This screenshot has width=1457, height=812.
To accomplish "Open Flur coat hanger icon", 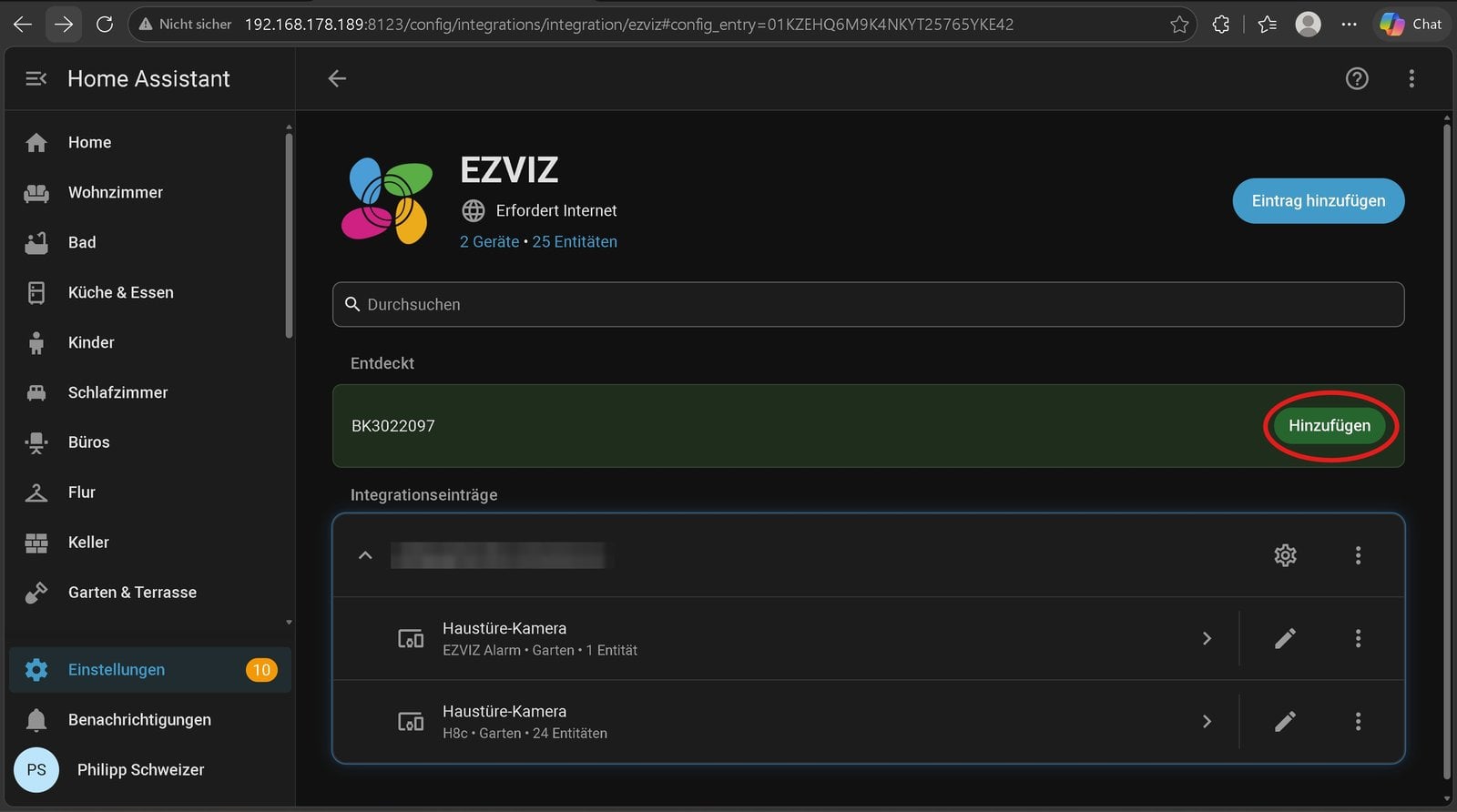I will click(36, 492).
